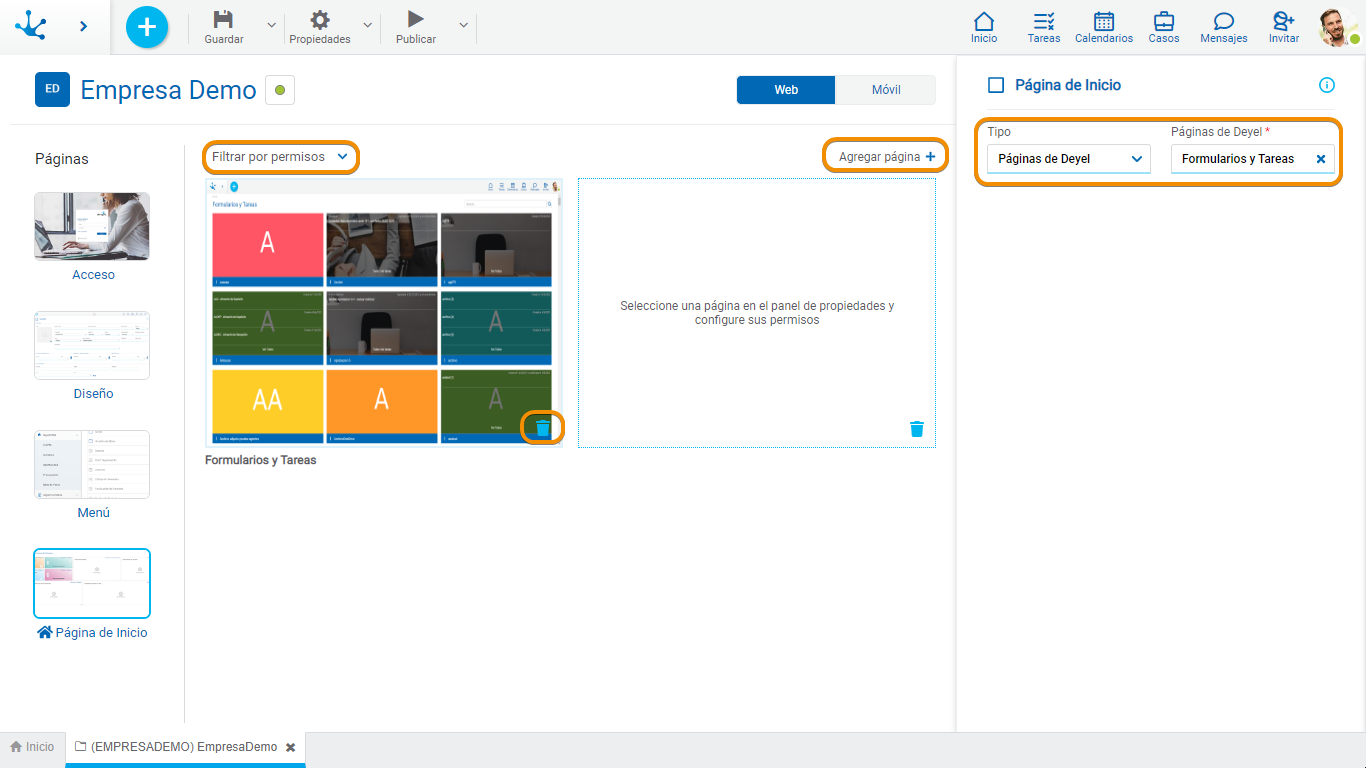
Task: Click the Acceso label
Action: coord(93,275)
